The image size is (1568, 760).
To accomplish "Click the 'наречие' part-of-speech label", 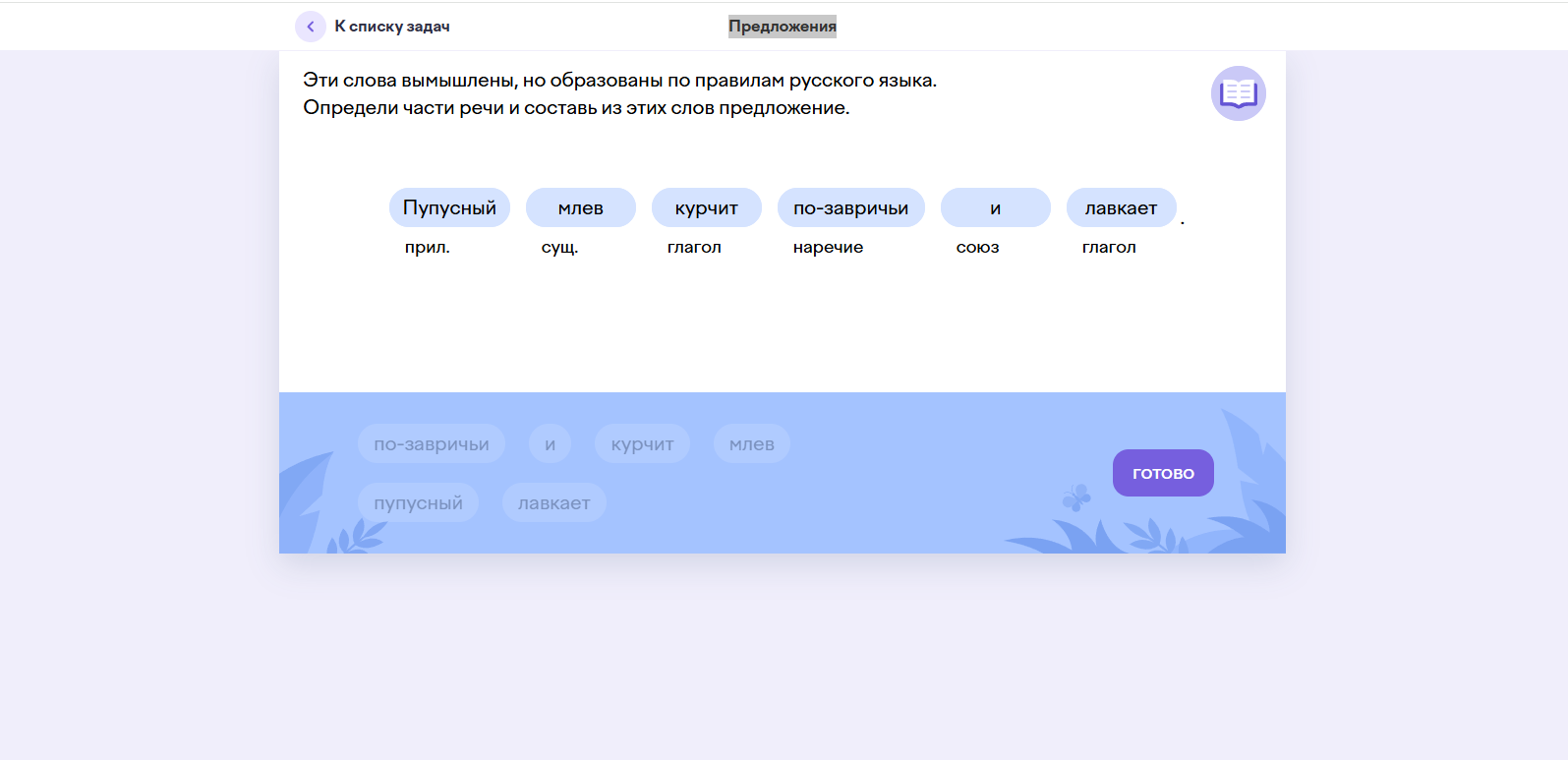I will [x=828, y=247].
